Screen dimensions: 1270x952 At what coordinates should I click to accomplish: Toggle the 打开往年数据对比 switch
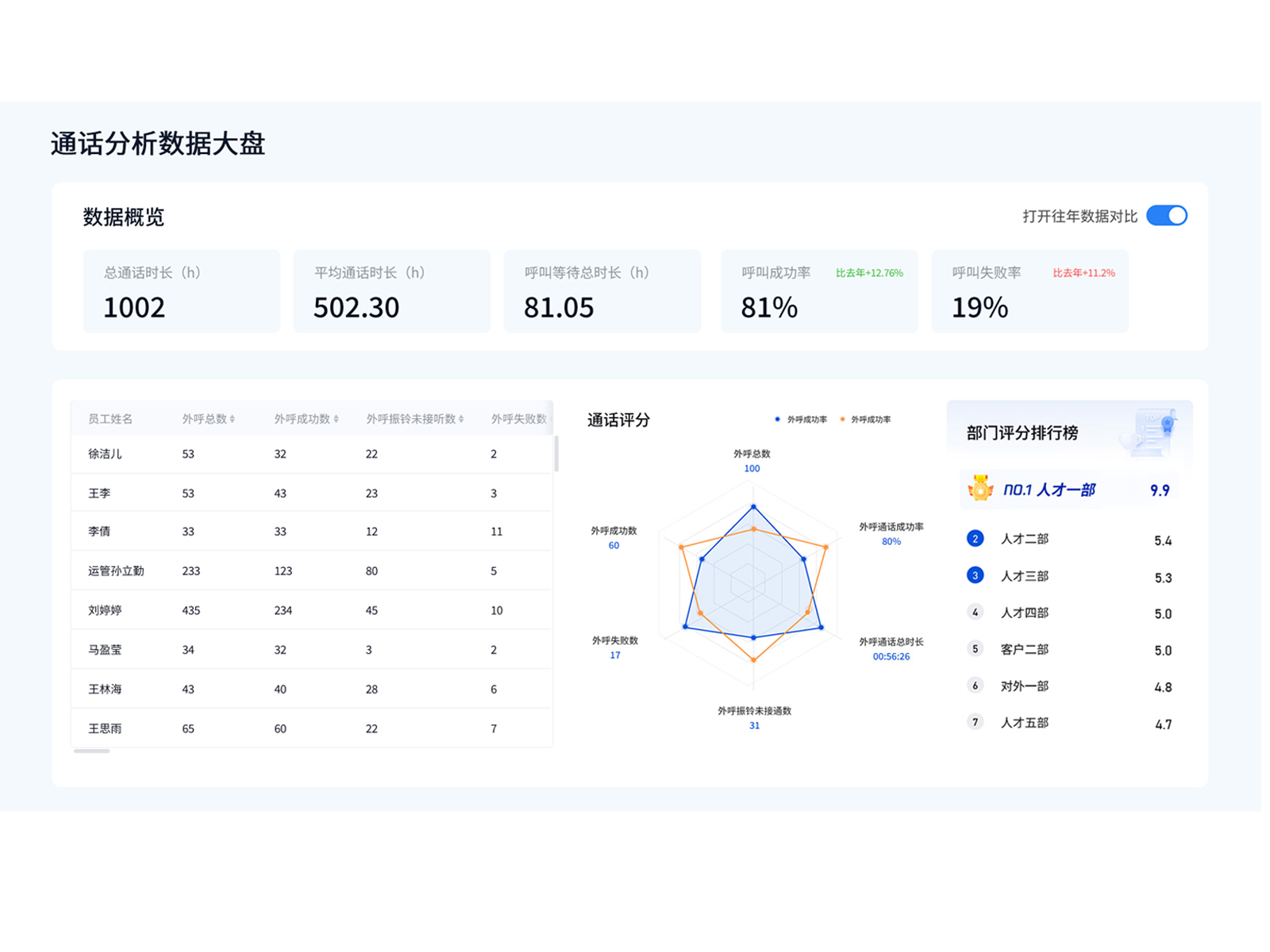click(x=1166, y=216)
